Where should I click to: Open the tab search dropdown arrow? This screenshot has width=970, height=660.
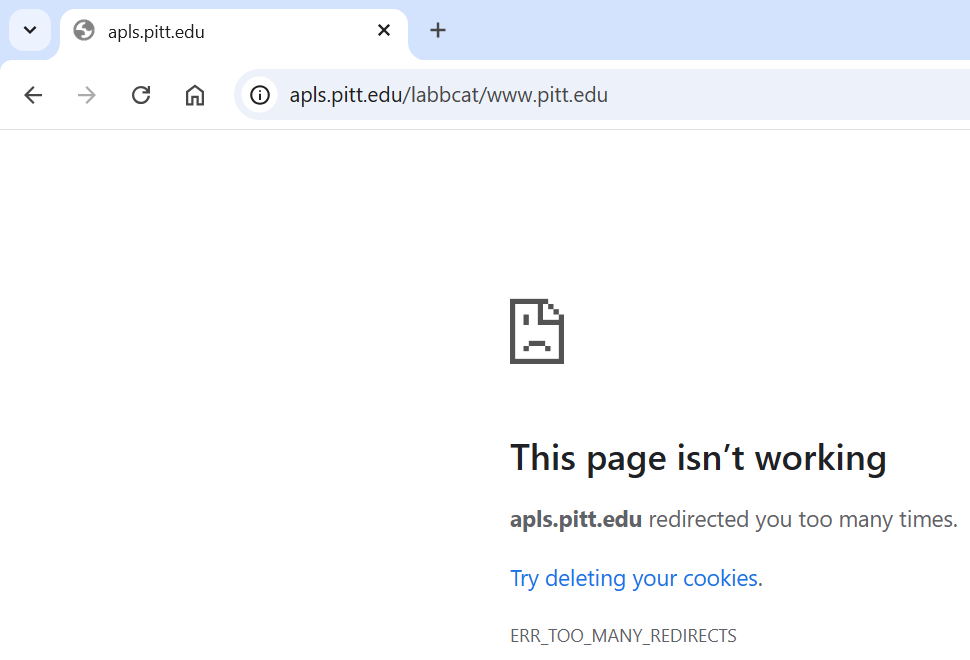30,30
